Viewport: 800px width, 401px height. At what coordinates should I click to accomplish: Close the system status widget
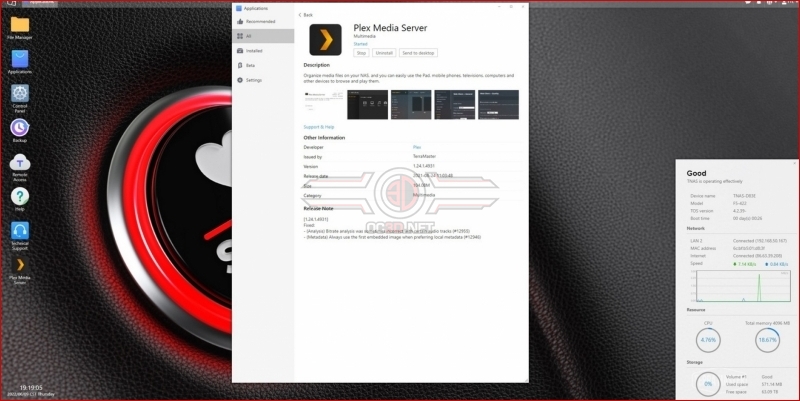(794, 163)
